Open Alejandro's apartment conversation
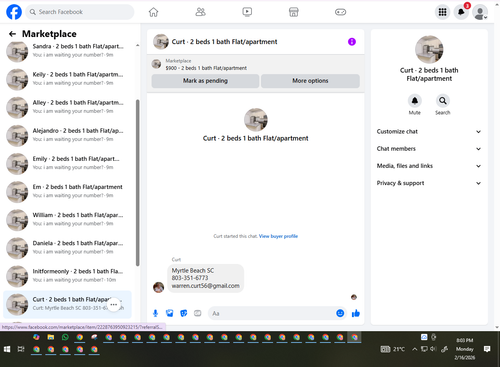 68,135
